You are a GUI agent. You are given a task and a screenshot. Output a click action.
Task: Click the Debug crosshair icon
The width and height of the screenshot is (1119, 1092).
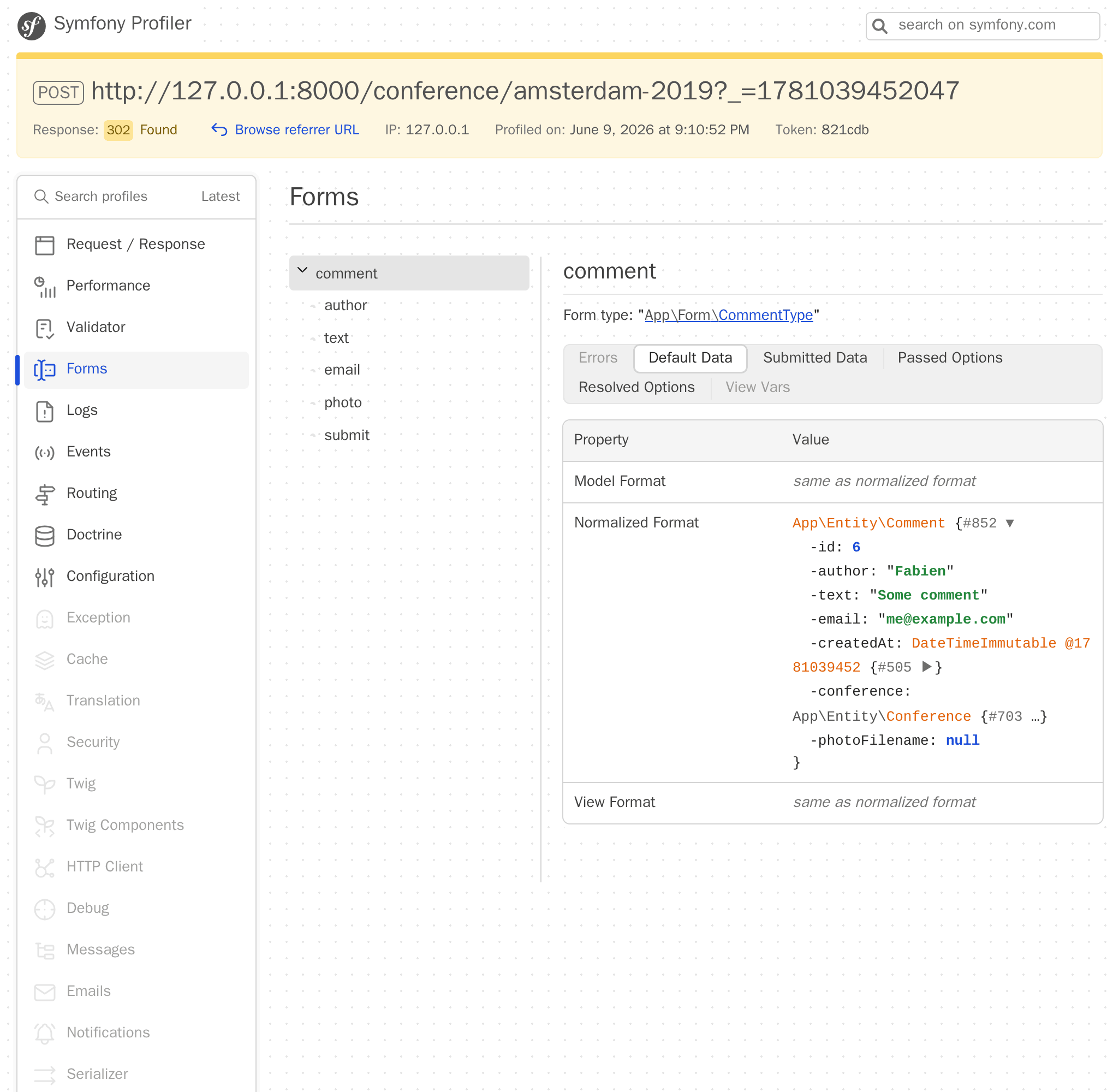[x=45, y=909]
